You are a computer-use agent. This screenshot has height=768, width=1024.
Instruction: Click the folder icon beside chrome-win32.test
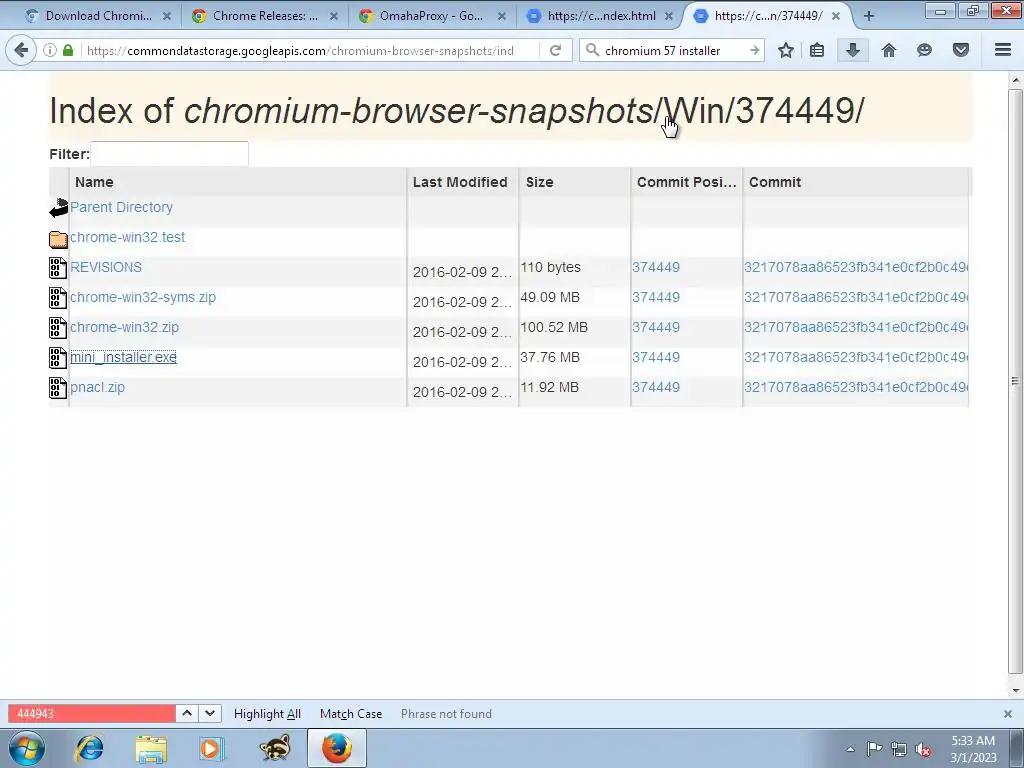[x=58, y=239]
